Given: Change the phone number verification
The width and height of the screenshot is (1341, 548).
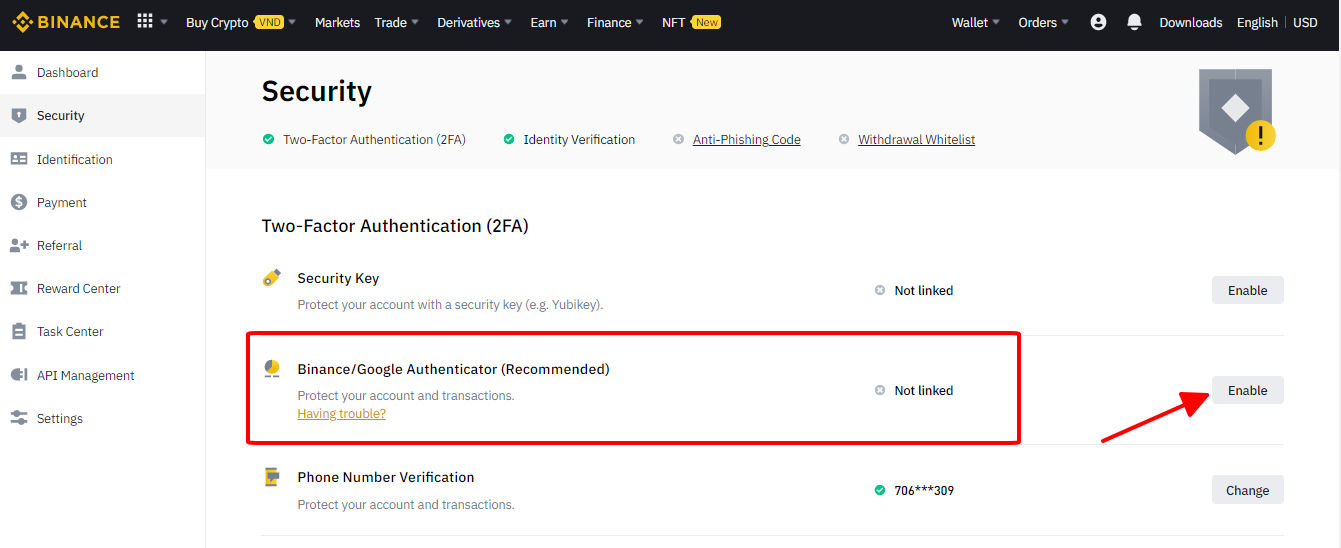Looking at the screenshot, I should tap(1247, 490).
